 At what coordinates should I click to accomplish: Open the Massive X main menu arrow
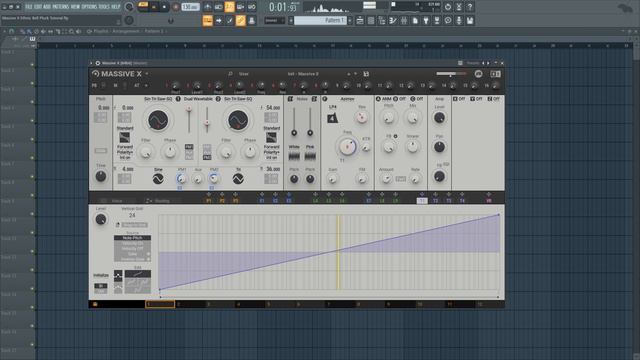[x=147, y=74]
